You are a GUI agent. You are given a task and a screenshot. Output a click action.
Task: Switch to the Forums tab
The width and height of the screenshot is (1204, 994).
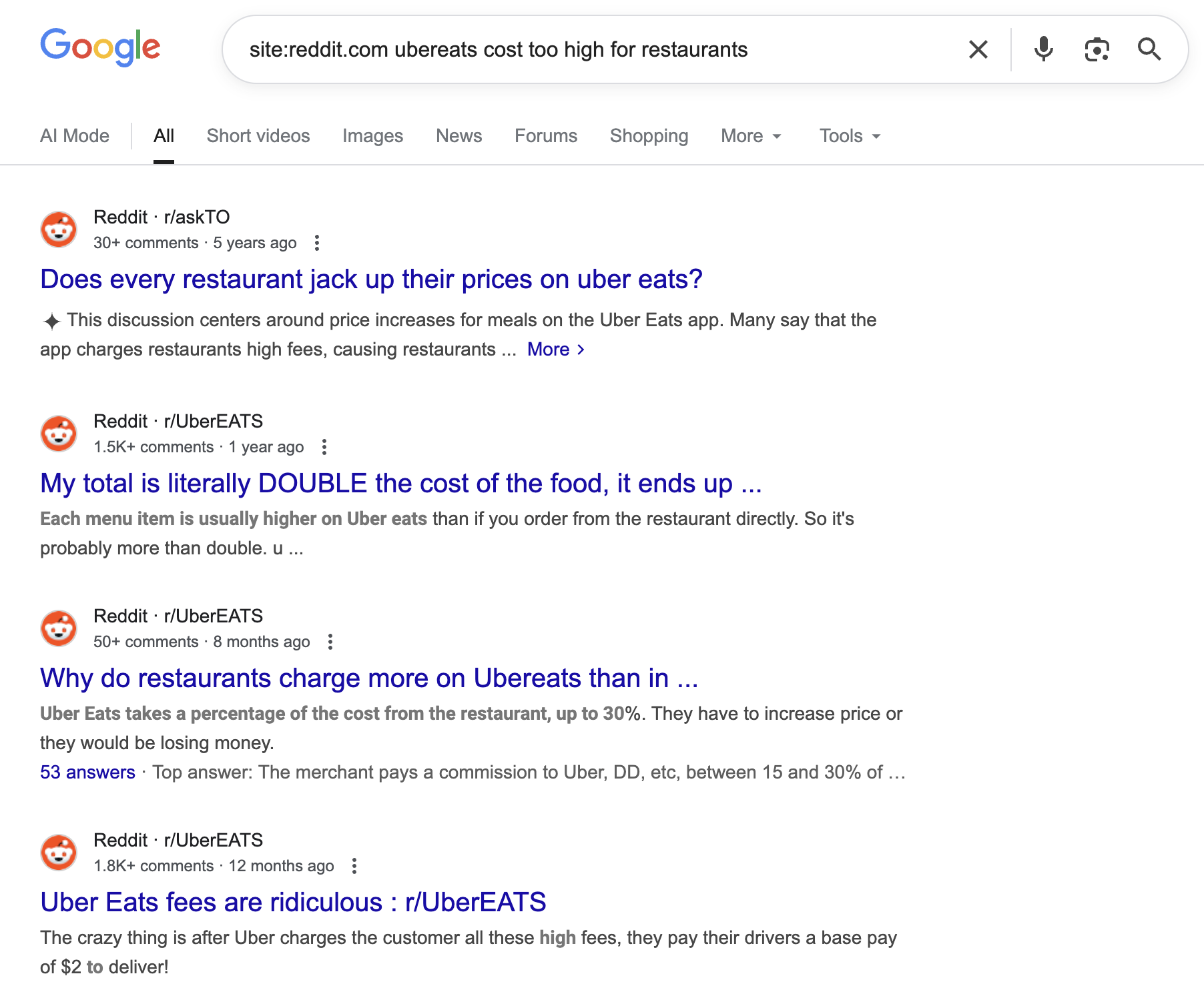coord(545,136)
